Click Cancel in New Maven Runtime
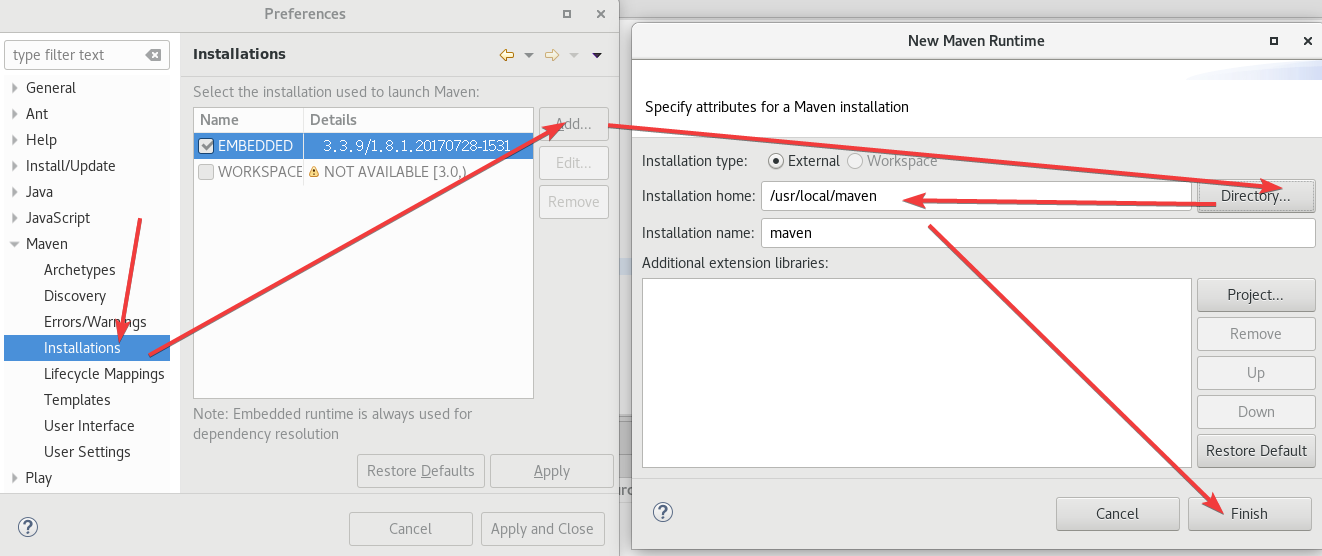 [x=1118, y=514]
